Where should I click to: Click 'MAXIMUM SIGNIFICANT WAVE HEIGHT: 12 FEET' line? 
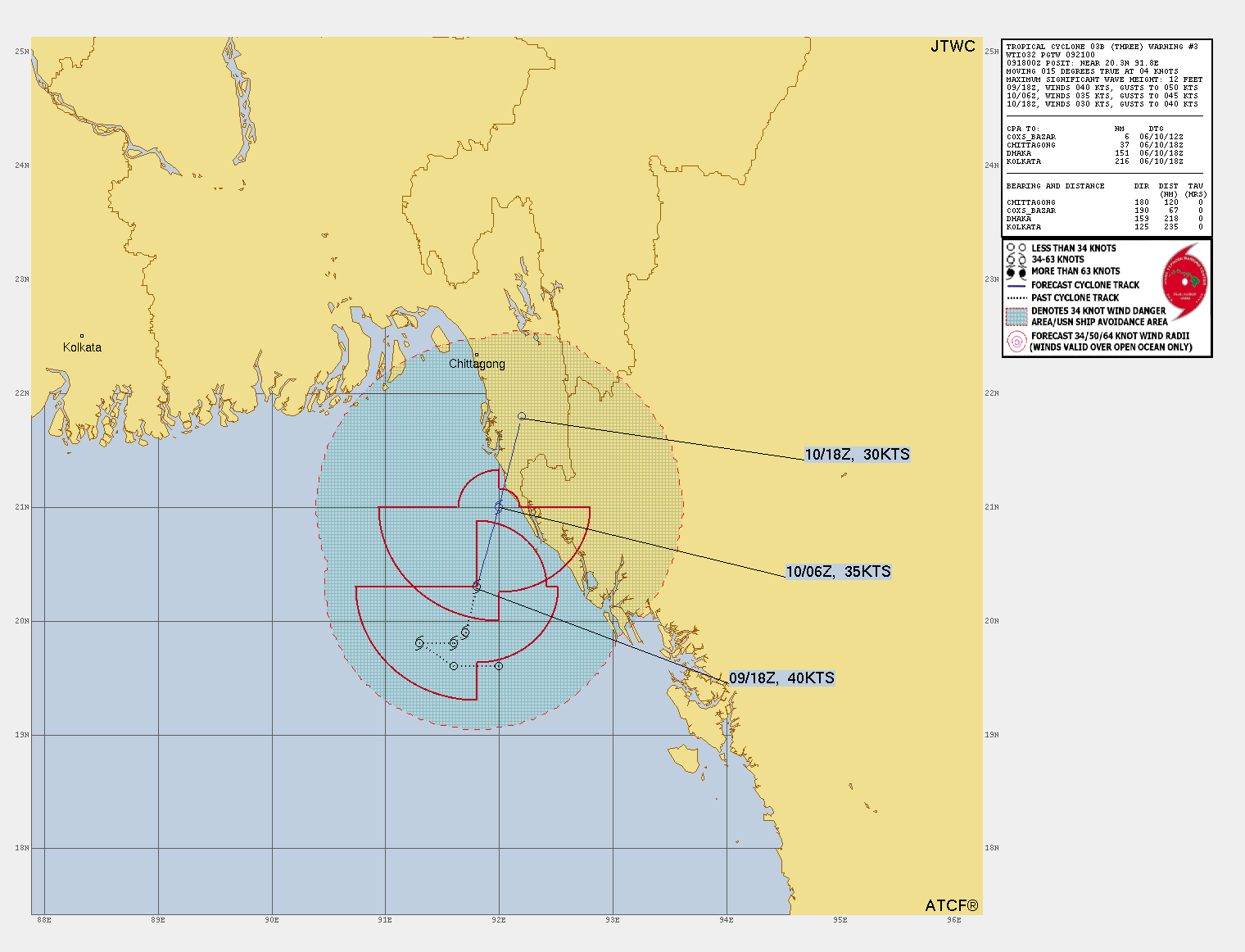click(x=1104, y=79)
